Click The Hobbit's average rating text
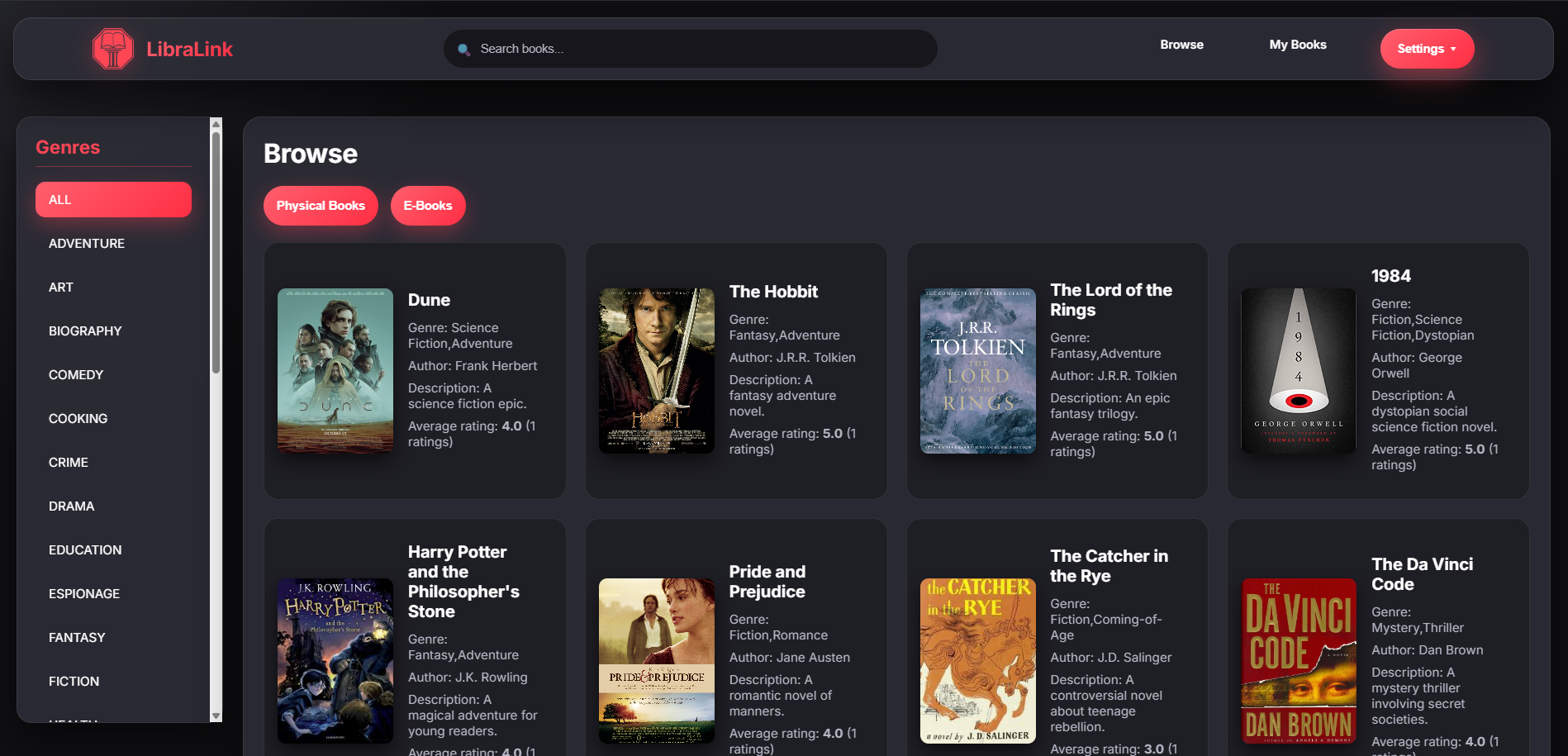1568x756 pixels. pyautogui.click(x=792, y=441)
